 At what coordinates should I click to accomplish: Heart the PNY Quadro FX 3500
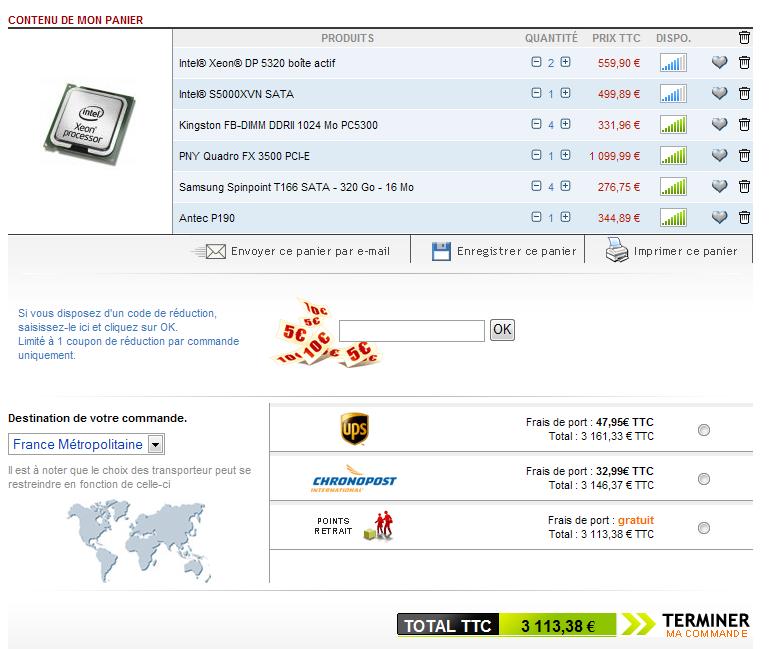(x=719, y=155)
